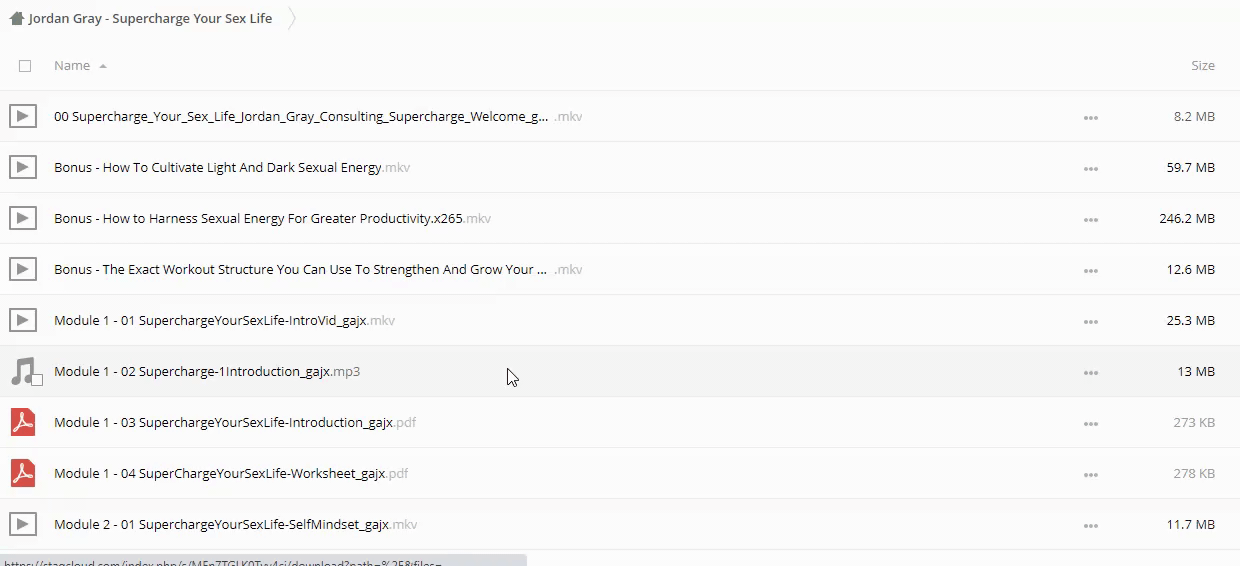Click the Jordan Gray folder breadcrumb
Image resolution: width=1240 pixels, height=566 pixels.
click(x=150, y=18)
